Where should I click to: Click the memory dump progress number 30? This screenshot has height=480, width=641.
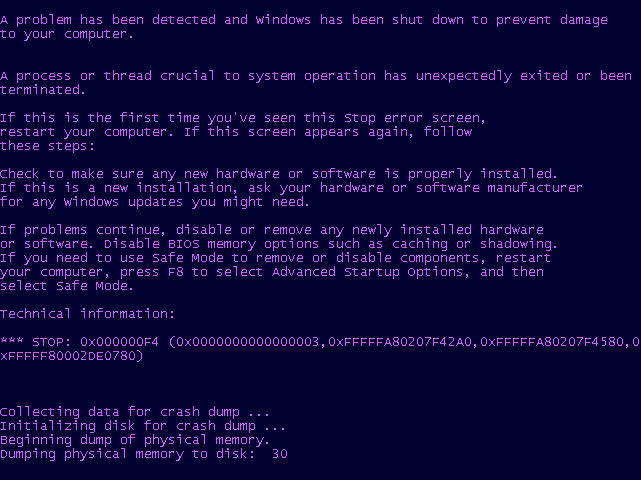click(x=280, y=454)
